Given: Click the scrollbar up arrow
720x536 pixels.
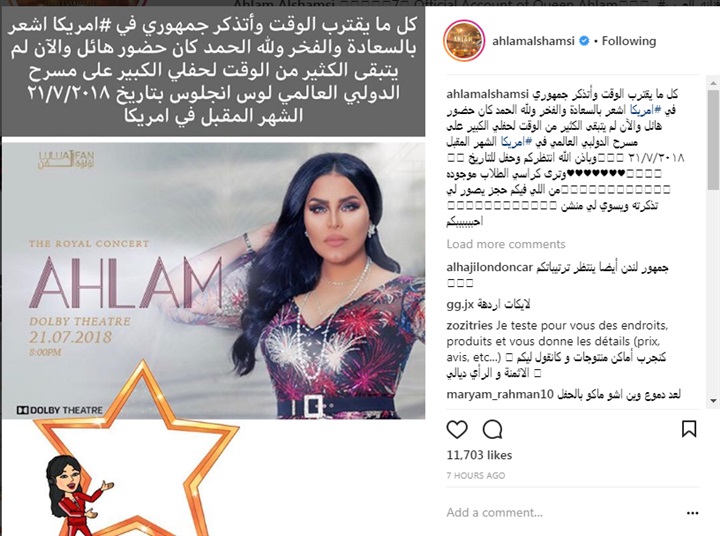Looking at the screenshot, I should click(x=713, y=83).
